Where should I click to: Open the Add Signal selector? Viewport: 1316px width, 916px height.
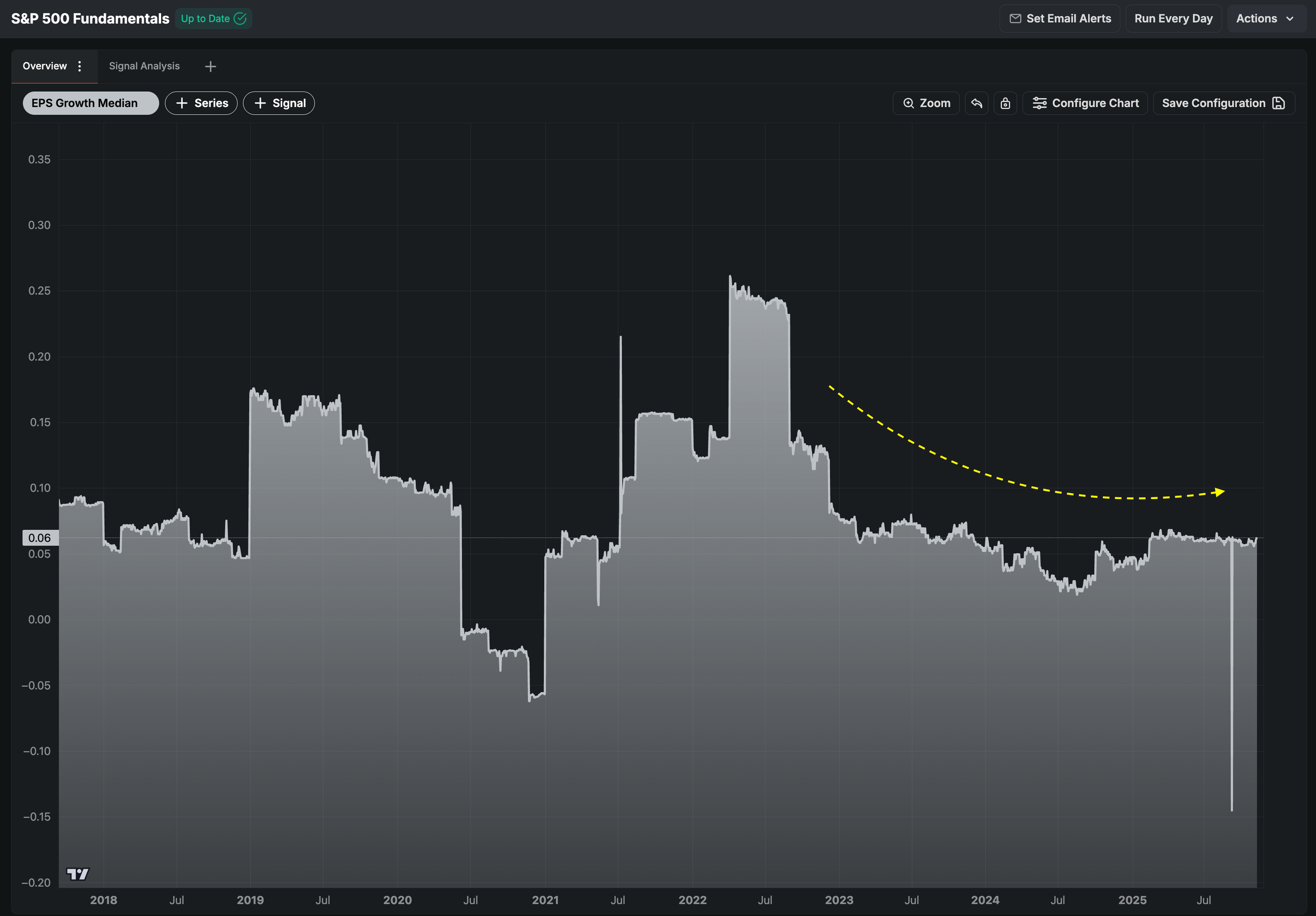point(279,103)
